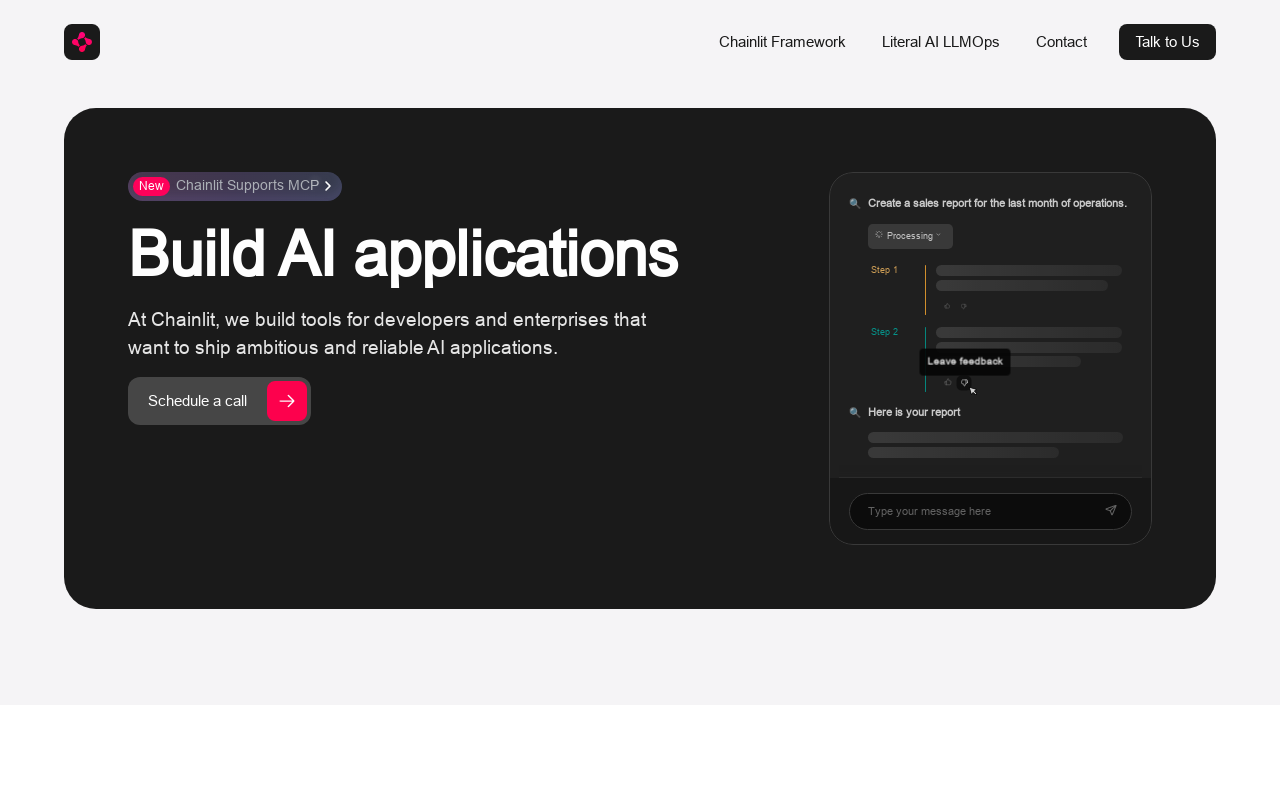Click thumbs up icon under Step 1
The width and height of the screenshot is (1280, 800).
click(947, 306)
